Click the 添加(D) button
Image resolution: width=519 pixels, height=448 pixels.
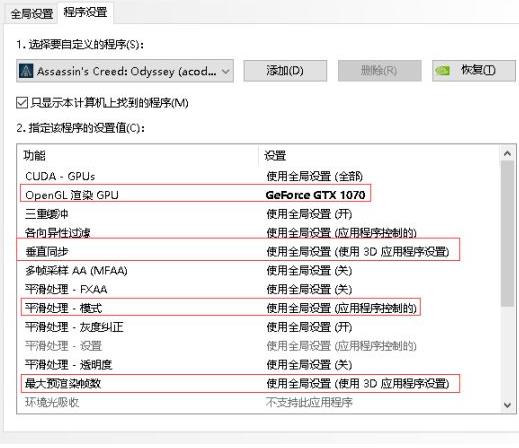(285, 71)
